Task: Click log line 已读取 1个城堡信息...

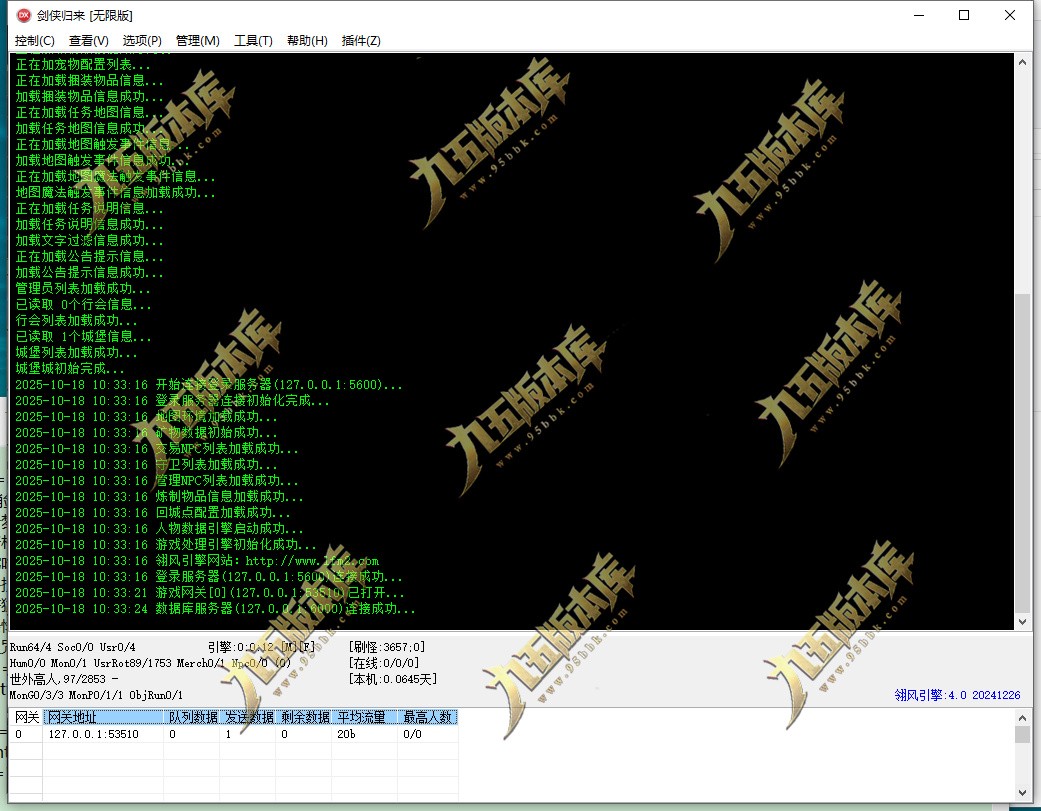Action: pyautogui.click(x=83, y=336)
